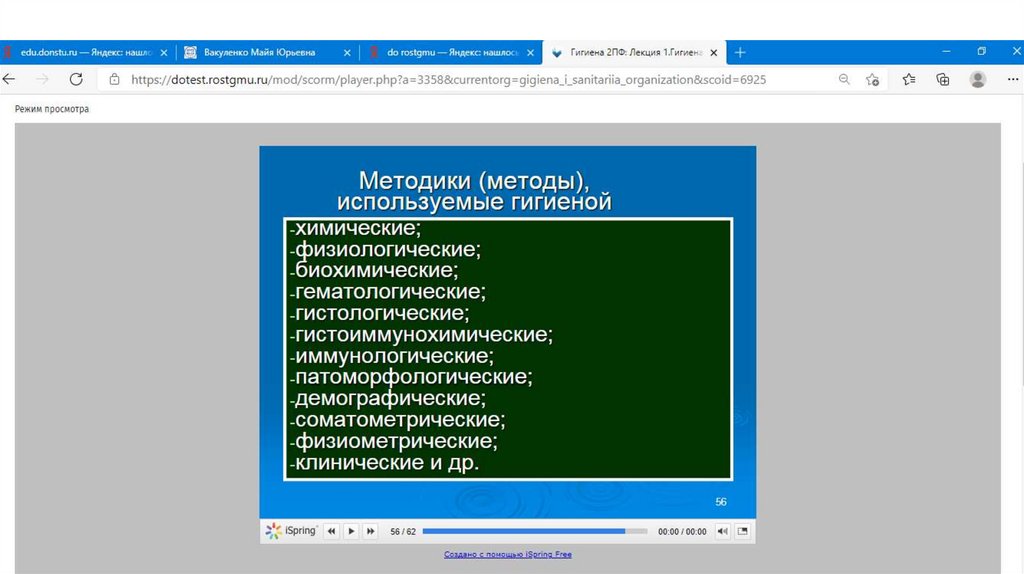The width and height of the screenshot is (1024, 574).
Task: Click the line иммунологические;
Action: tap(392, 356)
